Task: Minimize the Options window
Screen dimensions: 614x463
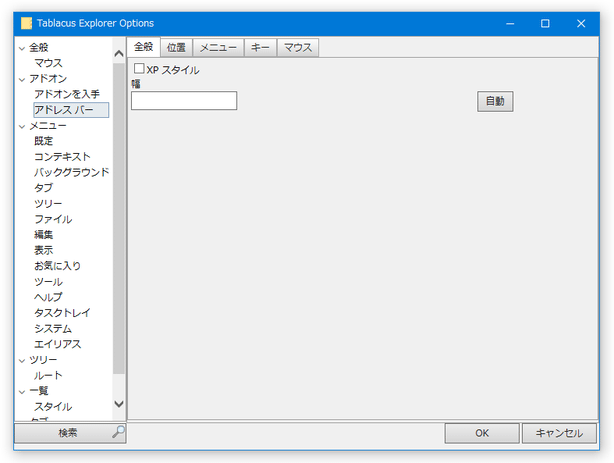Action: [x=510, y=24]
